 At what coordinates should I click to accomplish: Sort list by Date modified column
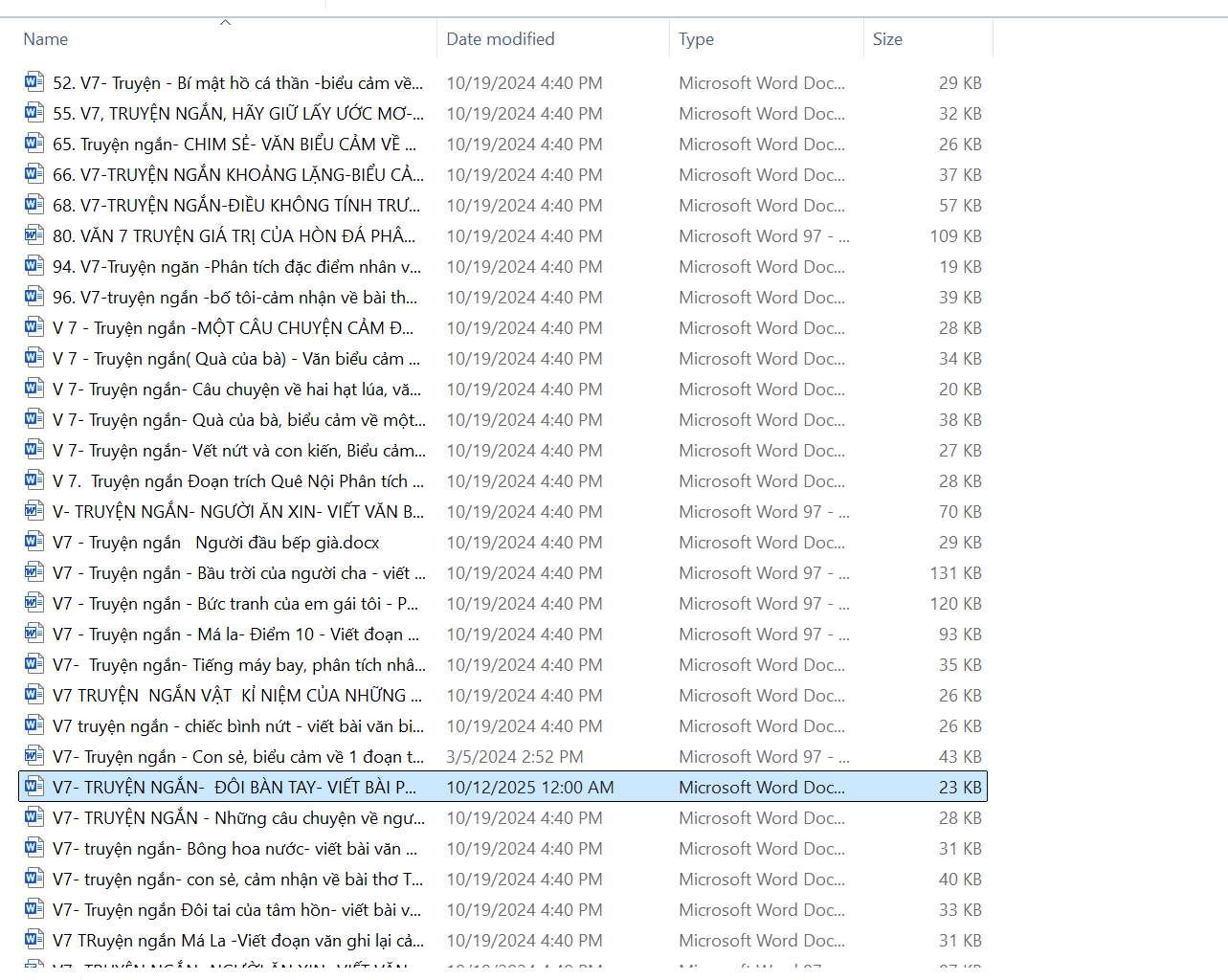[x=501, y=39]
